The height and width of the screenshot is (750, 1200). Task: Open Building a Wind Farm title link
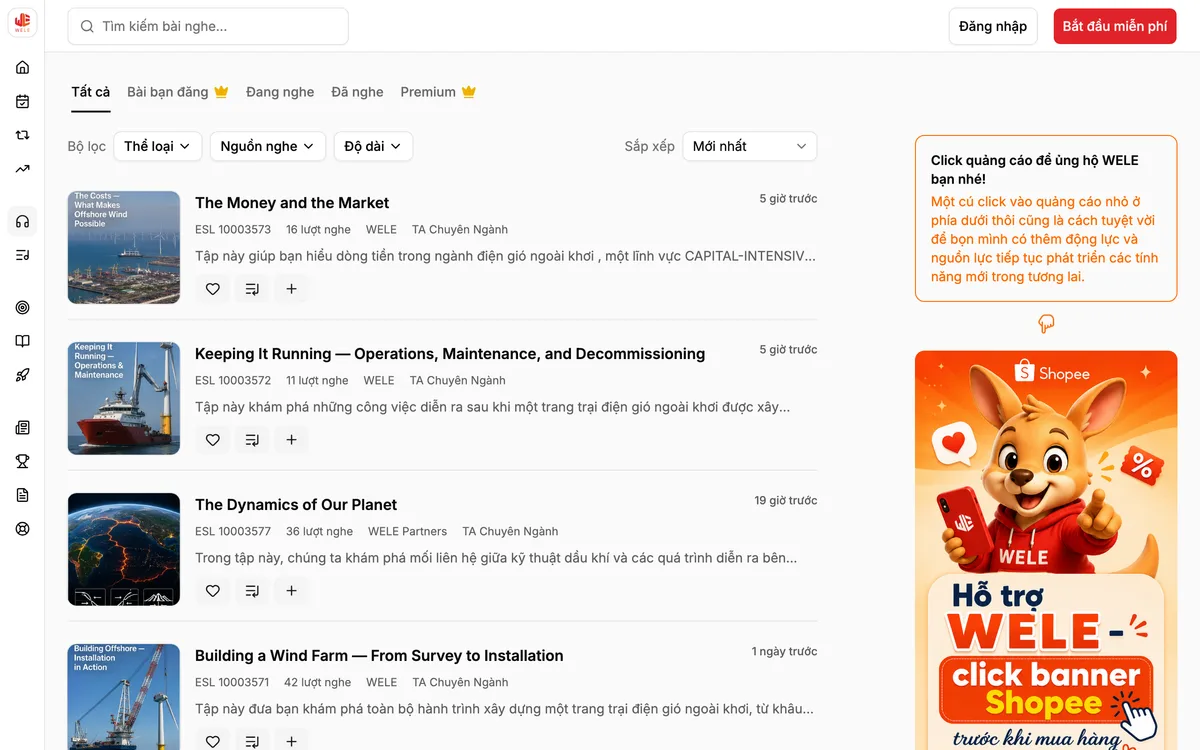[x=379, y=656]
